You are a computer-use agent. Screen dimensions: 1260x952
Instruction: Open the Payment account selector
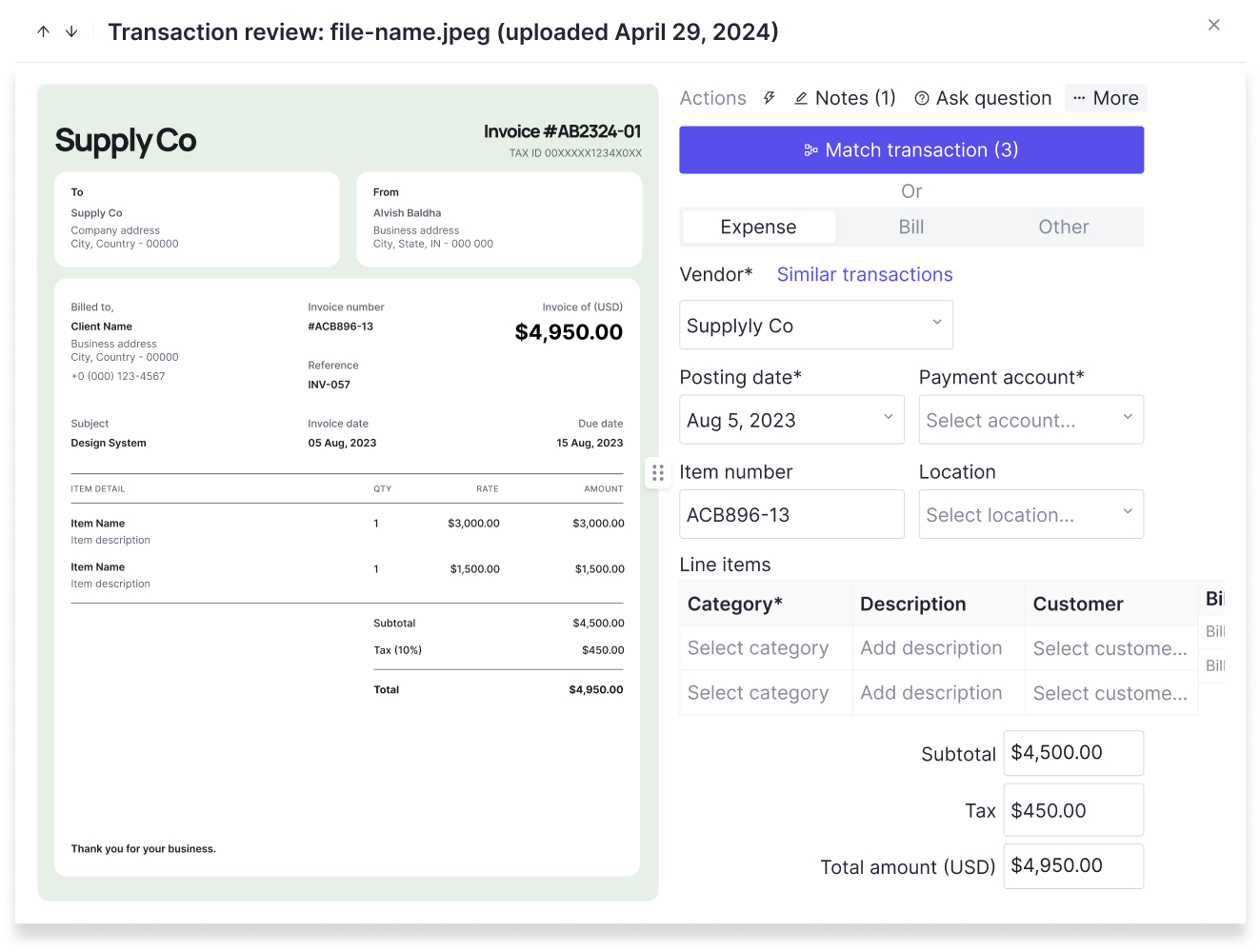(x=1031, y=419)
